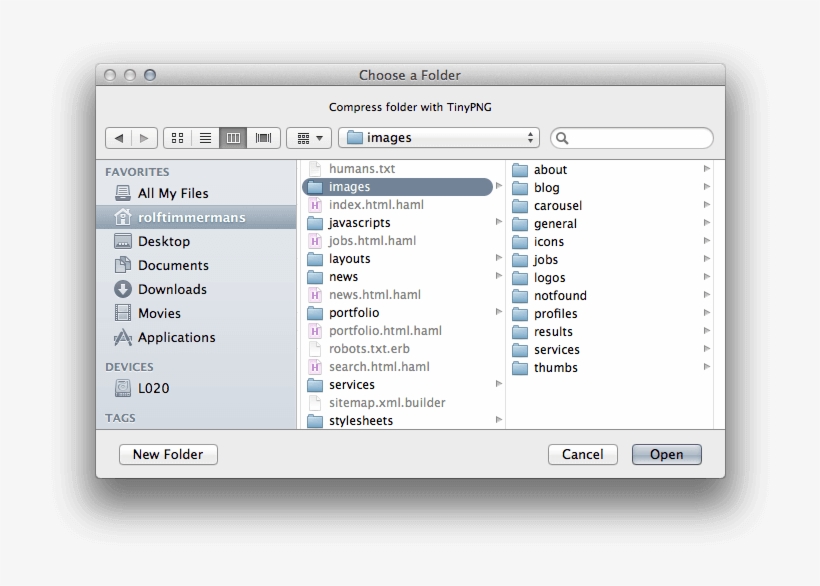Viewport: 820px width, 586px height.
Task: Select the portfolio folder
Action: (x=402, y=313)
